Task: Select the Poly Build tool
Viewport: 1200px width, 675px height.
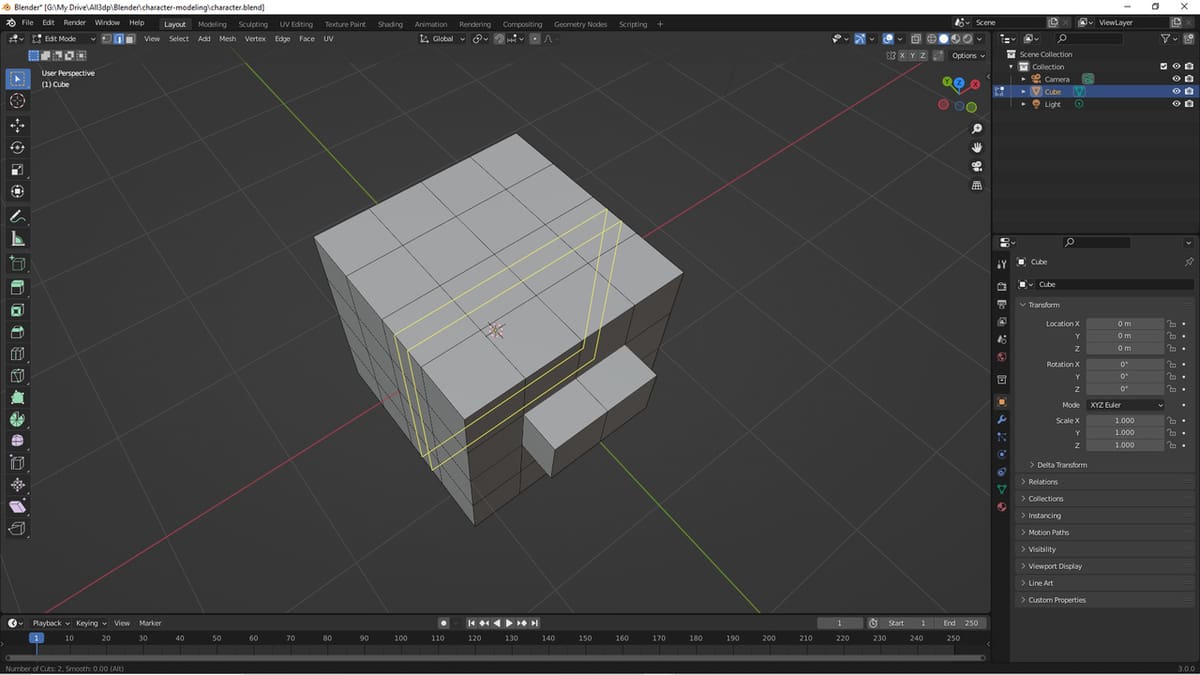Action: (x=17, y=398)
